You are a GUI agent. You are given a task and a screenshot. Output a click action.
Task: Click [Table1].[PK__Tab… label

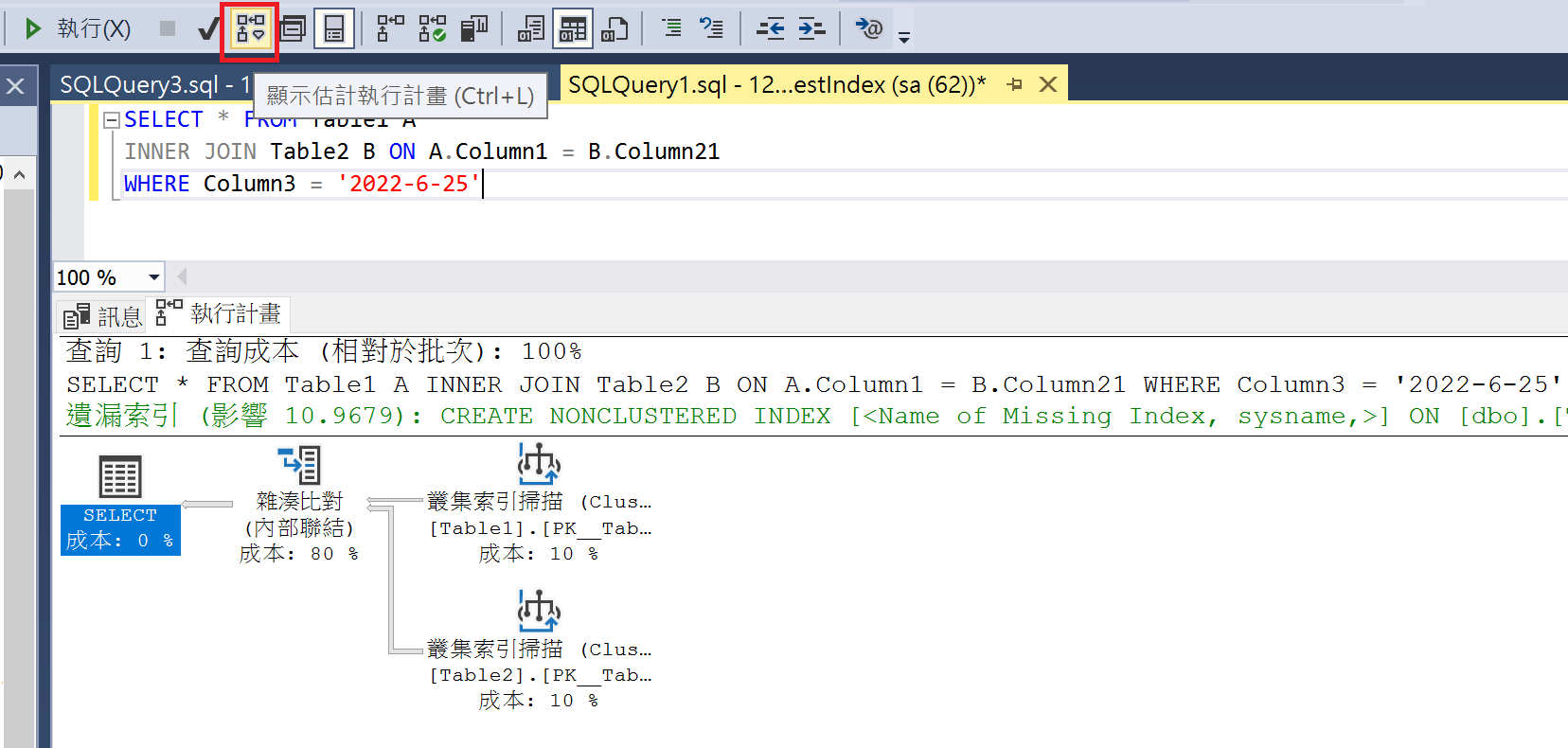pyautogui.click(x=541, y=528)
